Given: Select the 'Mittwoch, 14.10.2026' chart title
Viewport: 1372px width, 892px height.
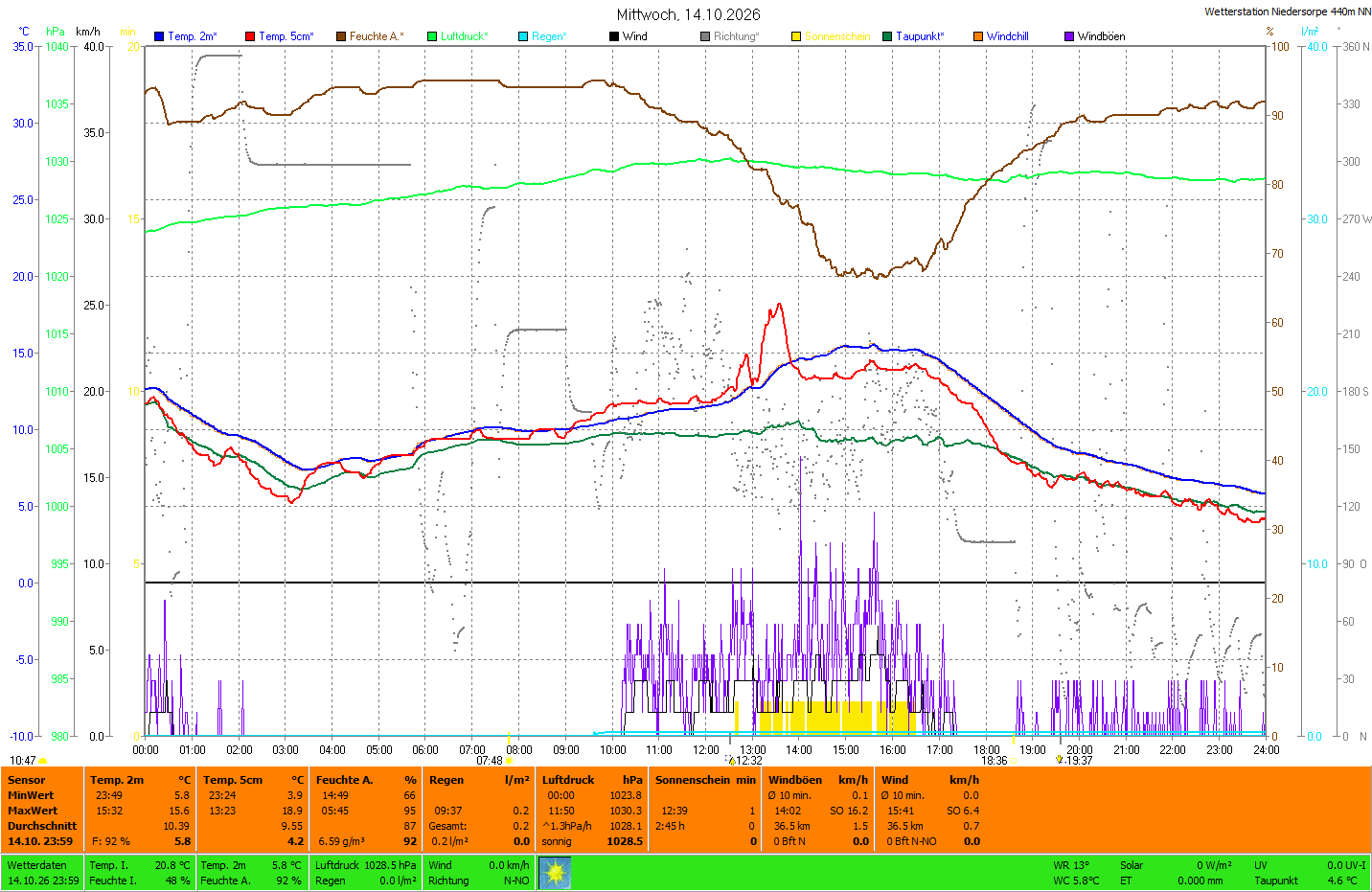Looking at the screenshot, I should point(688,14).
